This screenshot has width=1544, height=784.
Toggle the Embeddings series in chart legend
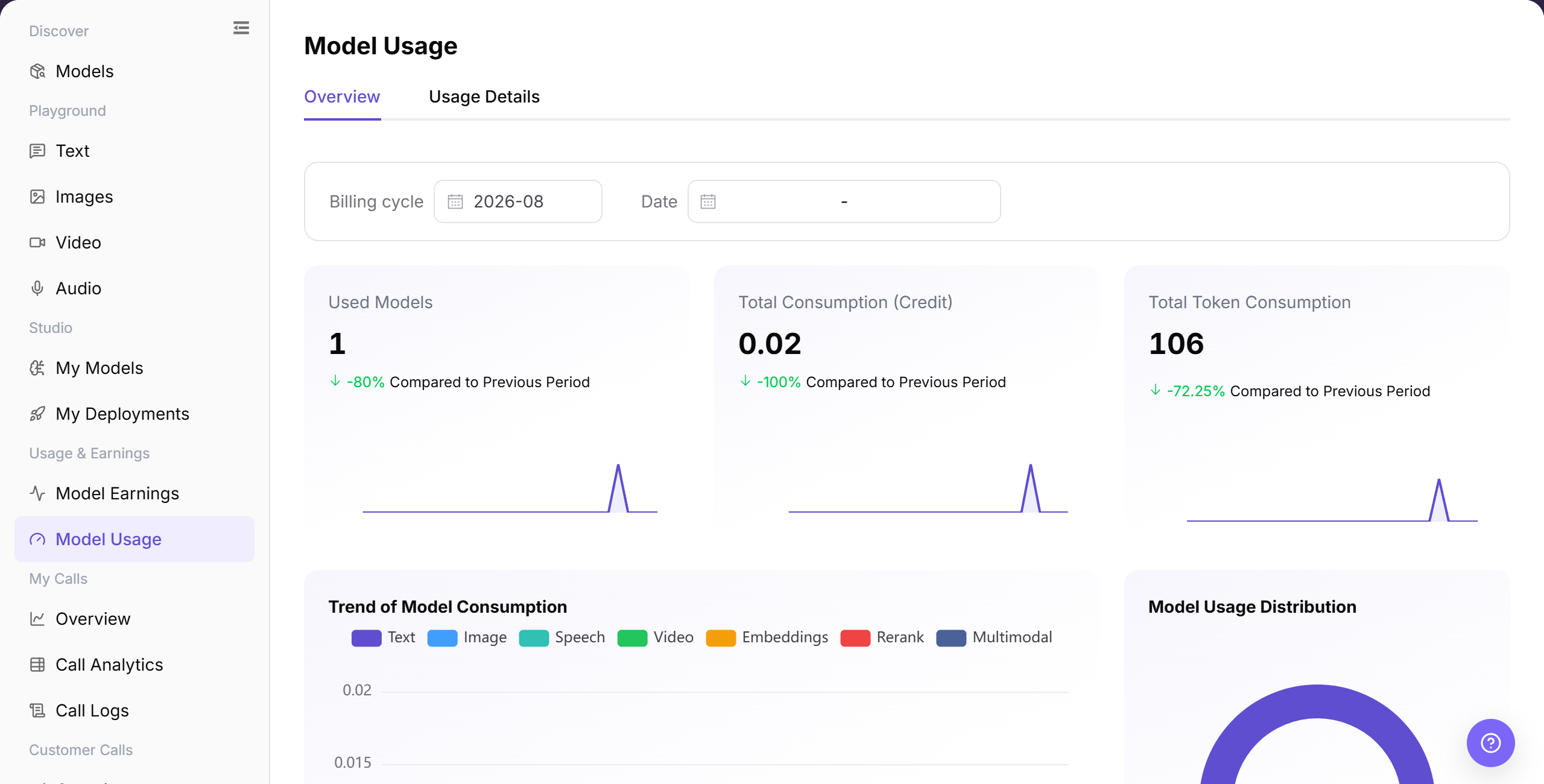[x=767, y=637]
